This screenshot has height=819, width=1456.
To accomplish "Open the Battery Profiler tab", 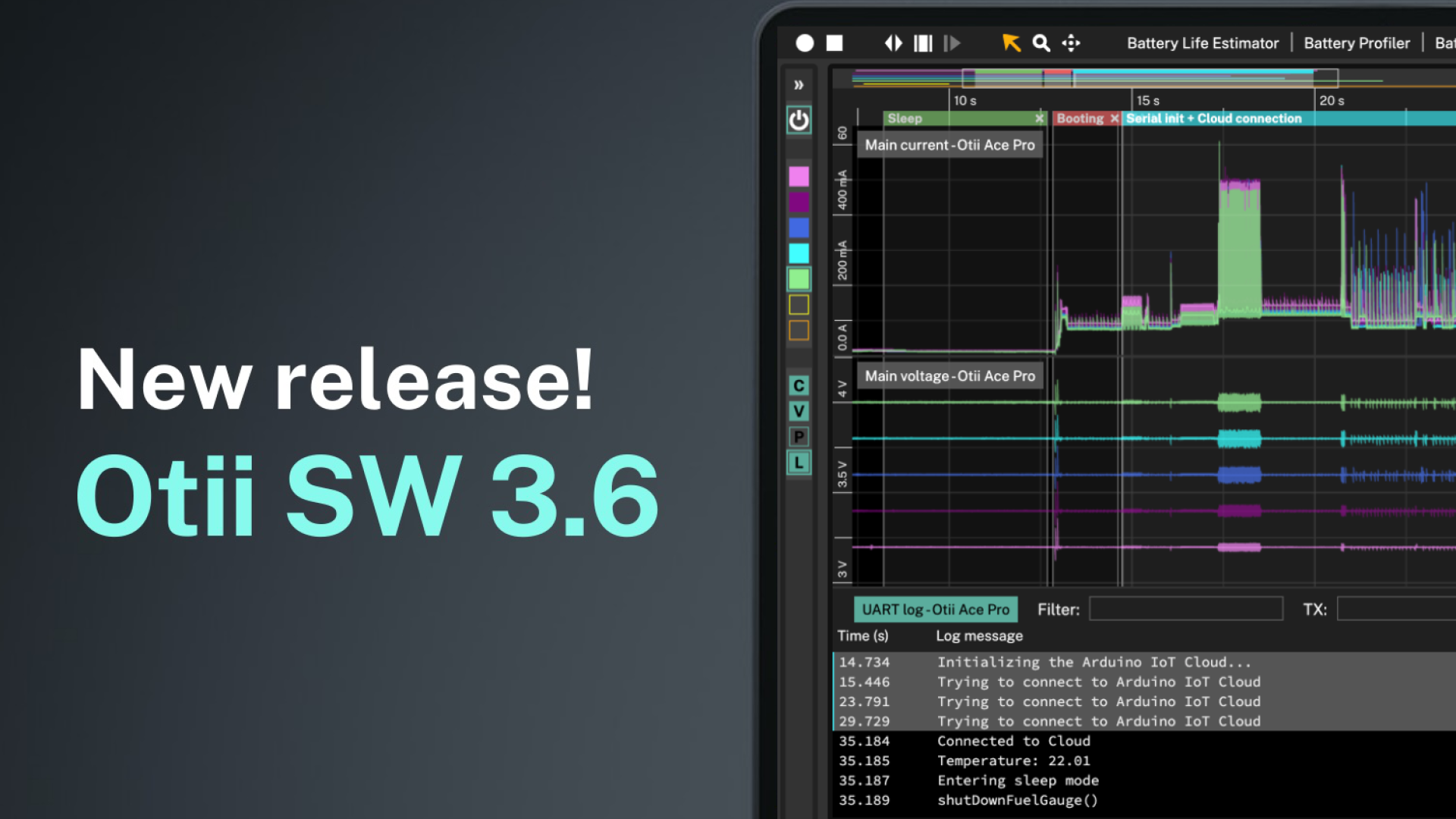I will 1356,43.
